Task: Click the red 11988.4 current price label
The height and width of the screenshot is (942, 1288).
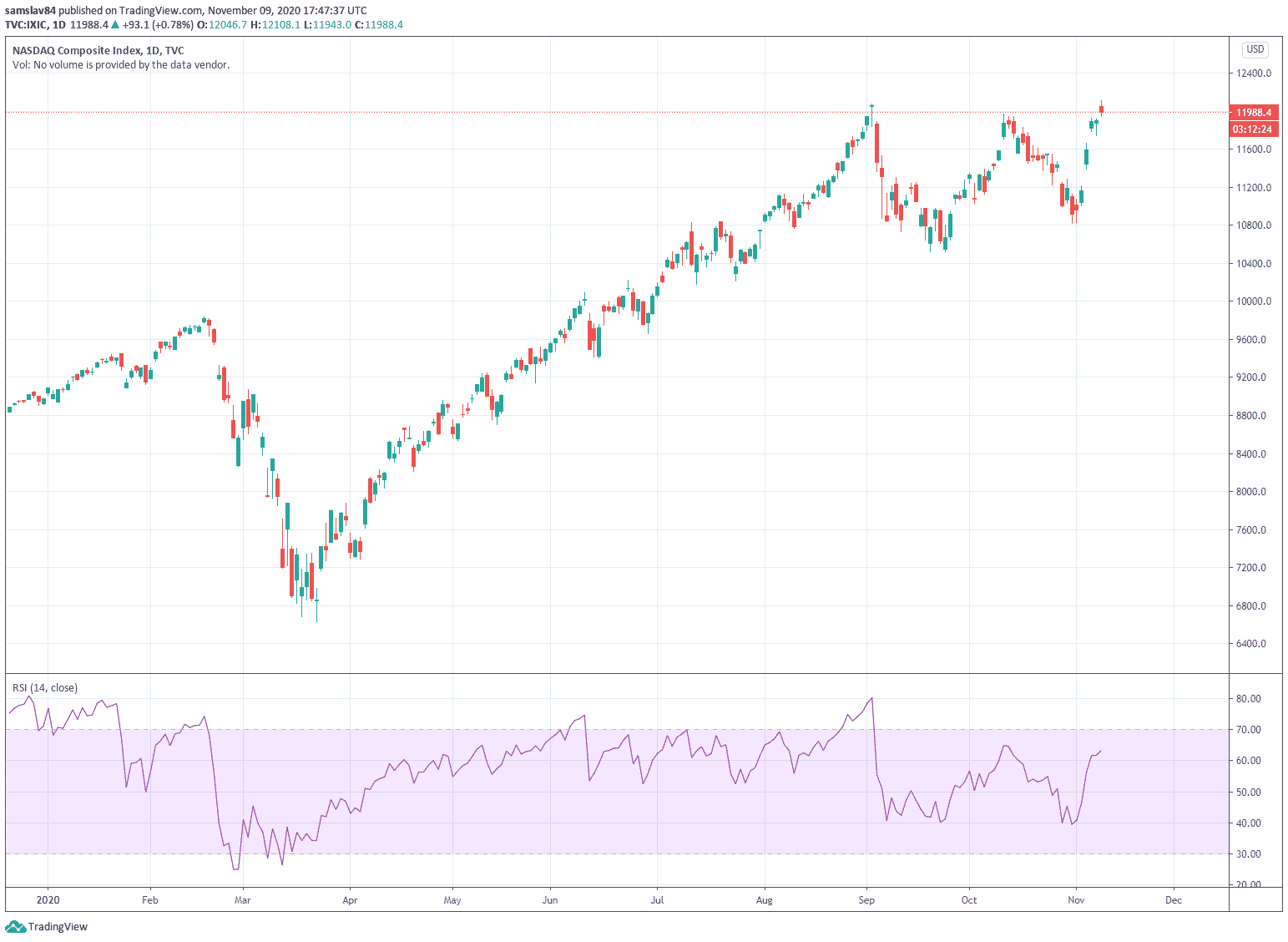Action: (x=1253, y=113)
